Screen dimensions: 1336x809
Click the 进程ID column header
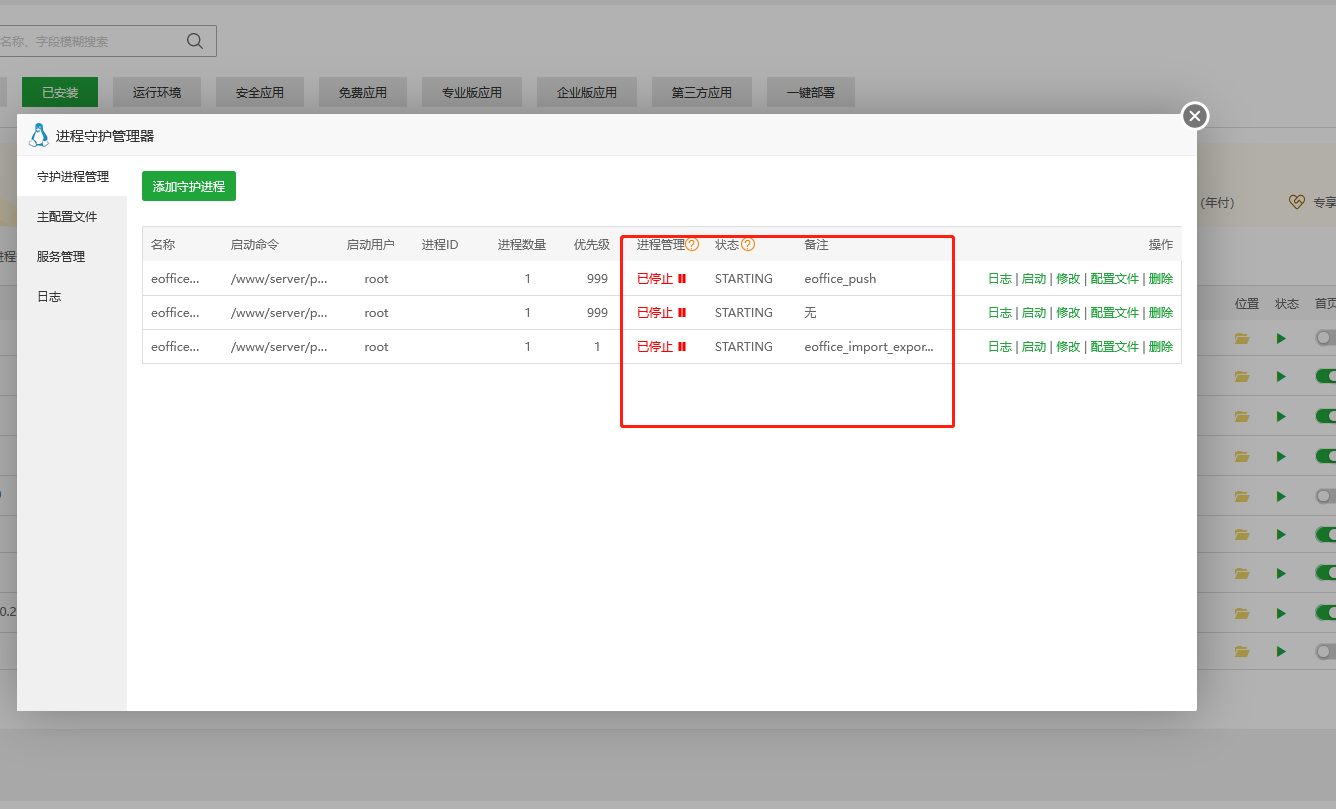click(x=440, y=244)
